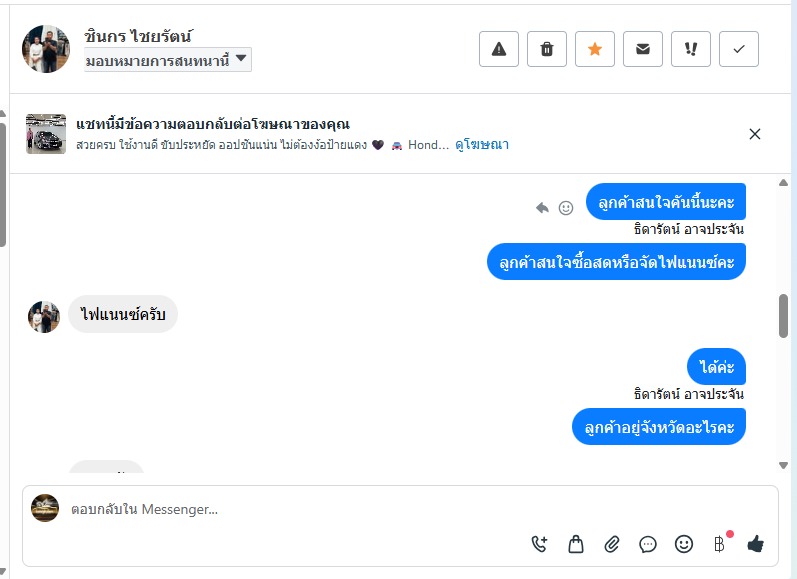Delete conversation with the trash icon
The height and width of the screenshot is (579, 797).
[547, 49]
